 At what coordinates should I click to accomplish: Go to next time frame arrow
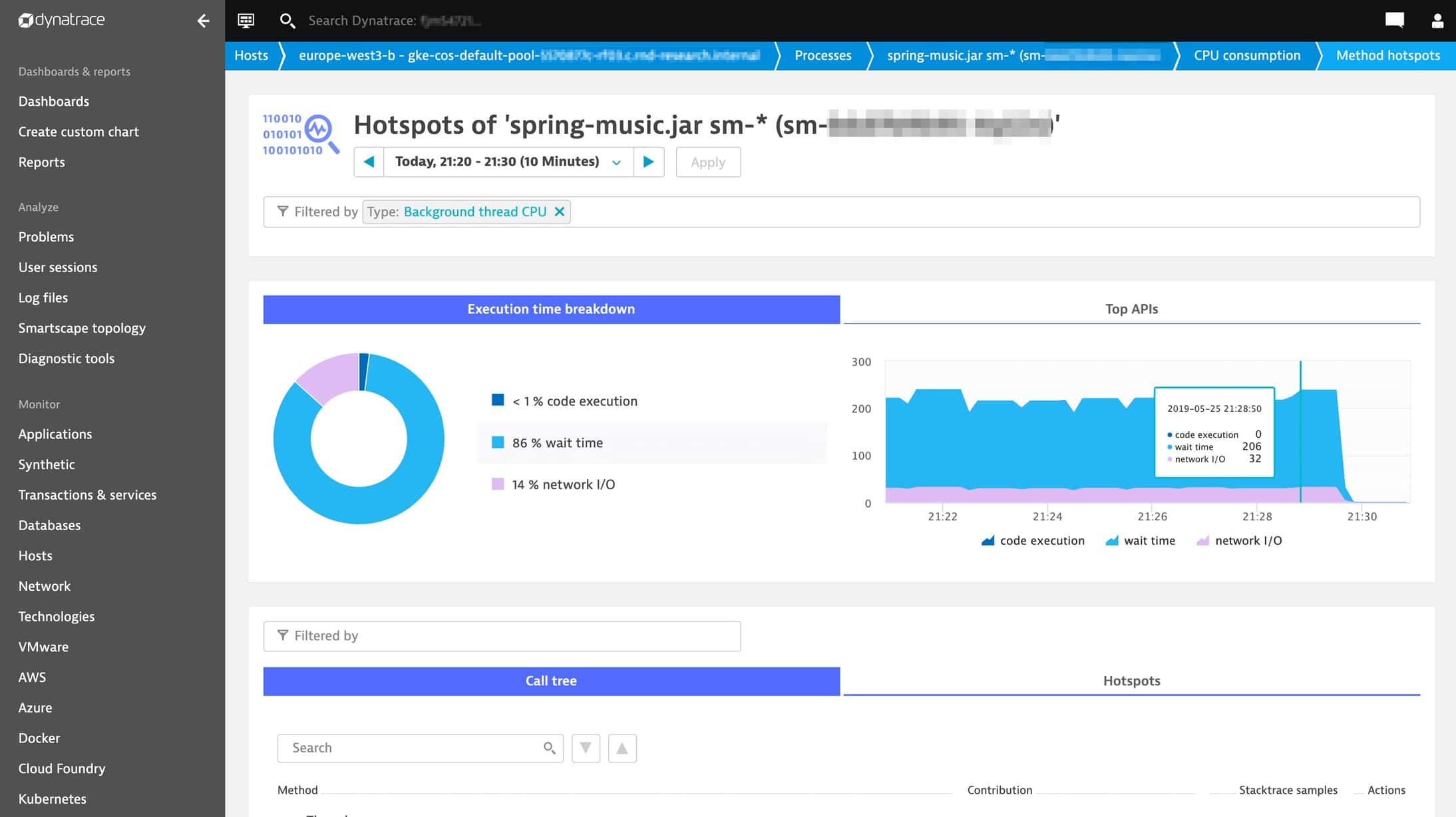tap(649, 162)
